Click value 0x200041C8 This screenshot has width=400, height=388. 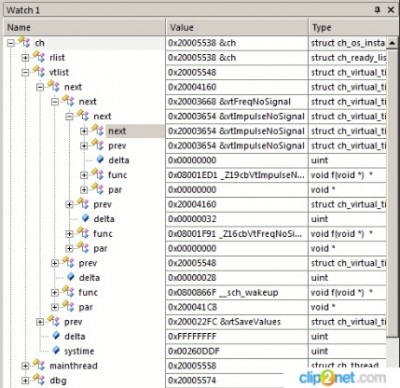(192, 307)
